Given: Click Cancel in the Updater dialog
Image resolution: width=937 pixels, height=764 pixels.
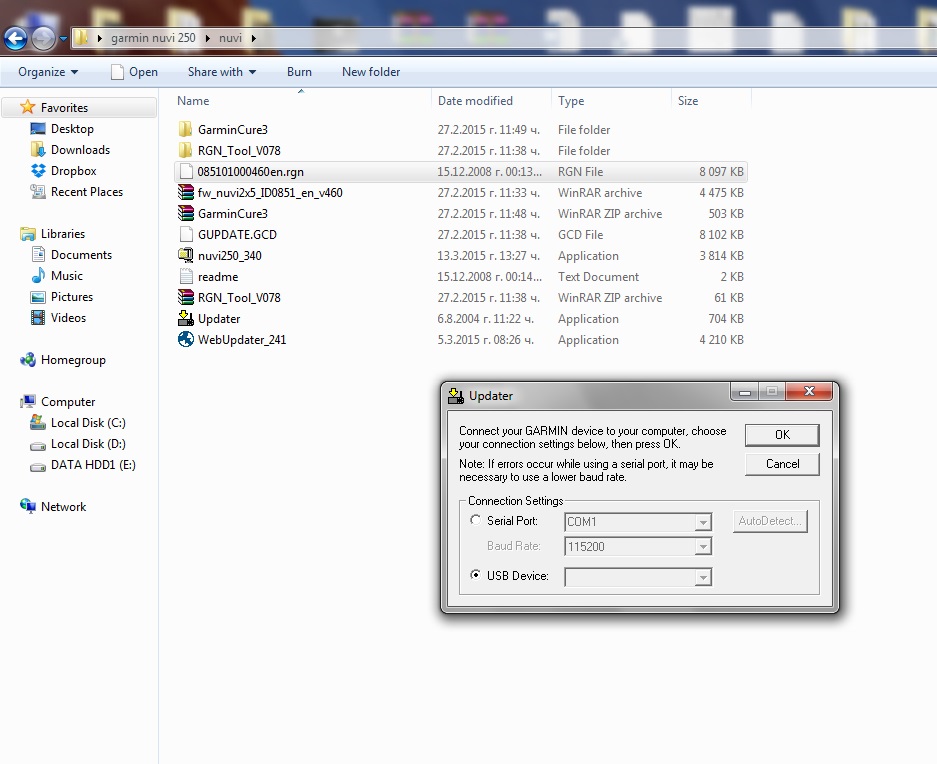Looking at the screenshot, I should [x=782, y=464].
